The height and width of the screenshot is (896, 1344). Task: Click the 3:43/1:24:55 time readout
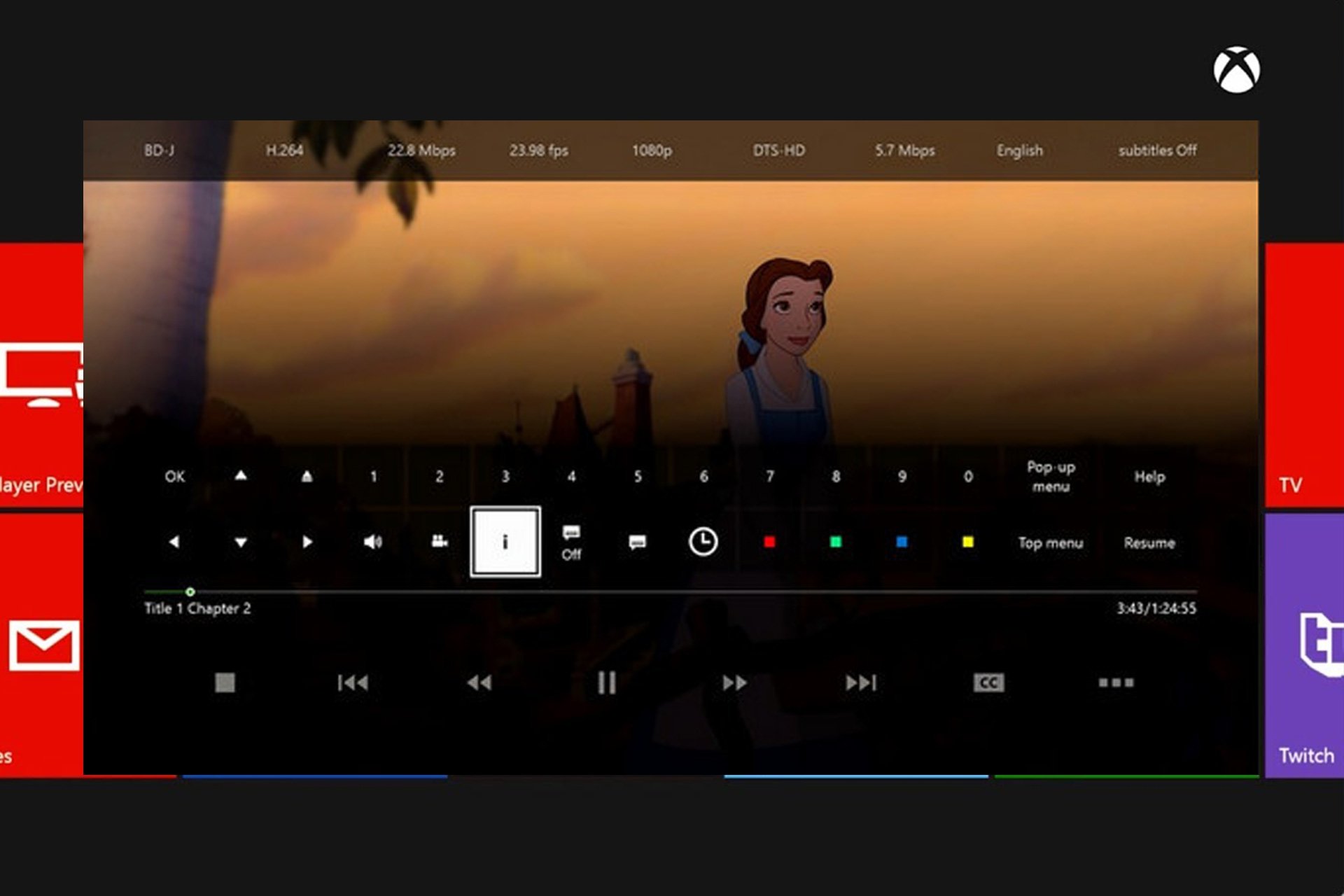[1156, 608]
